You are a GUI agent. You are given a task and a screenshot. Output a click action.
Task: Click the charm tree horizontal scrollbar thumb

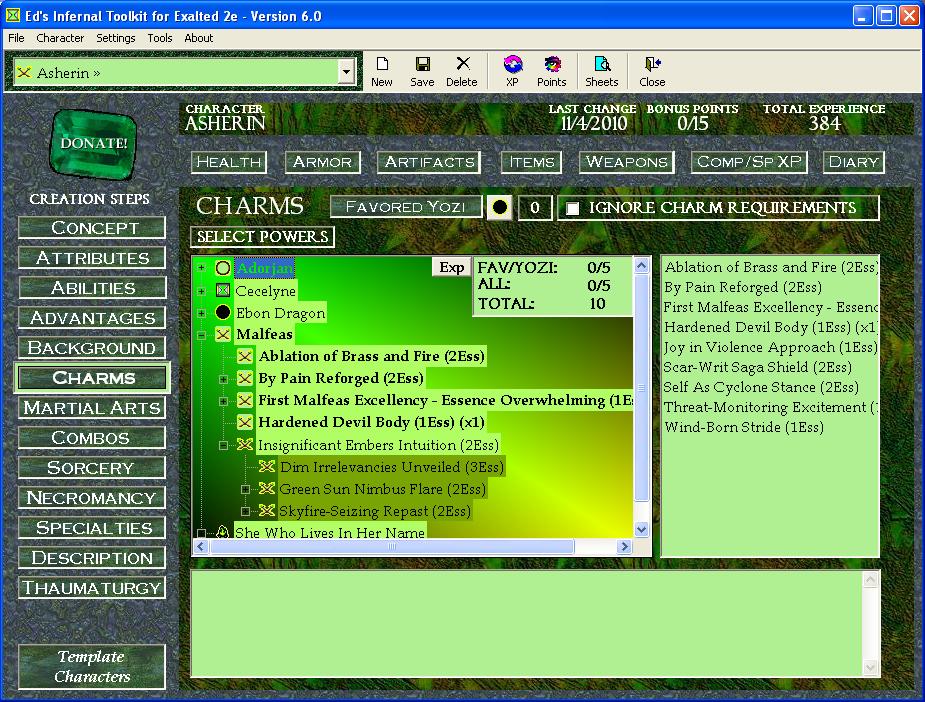tap(392, 547)
